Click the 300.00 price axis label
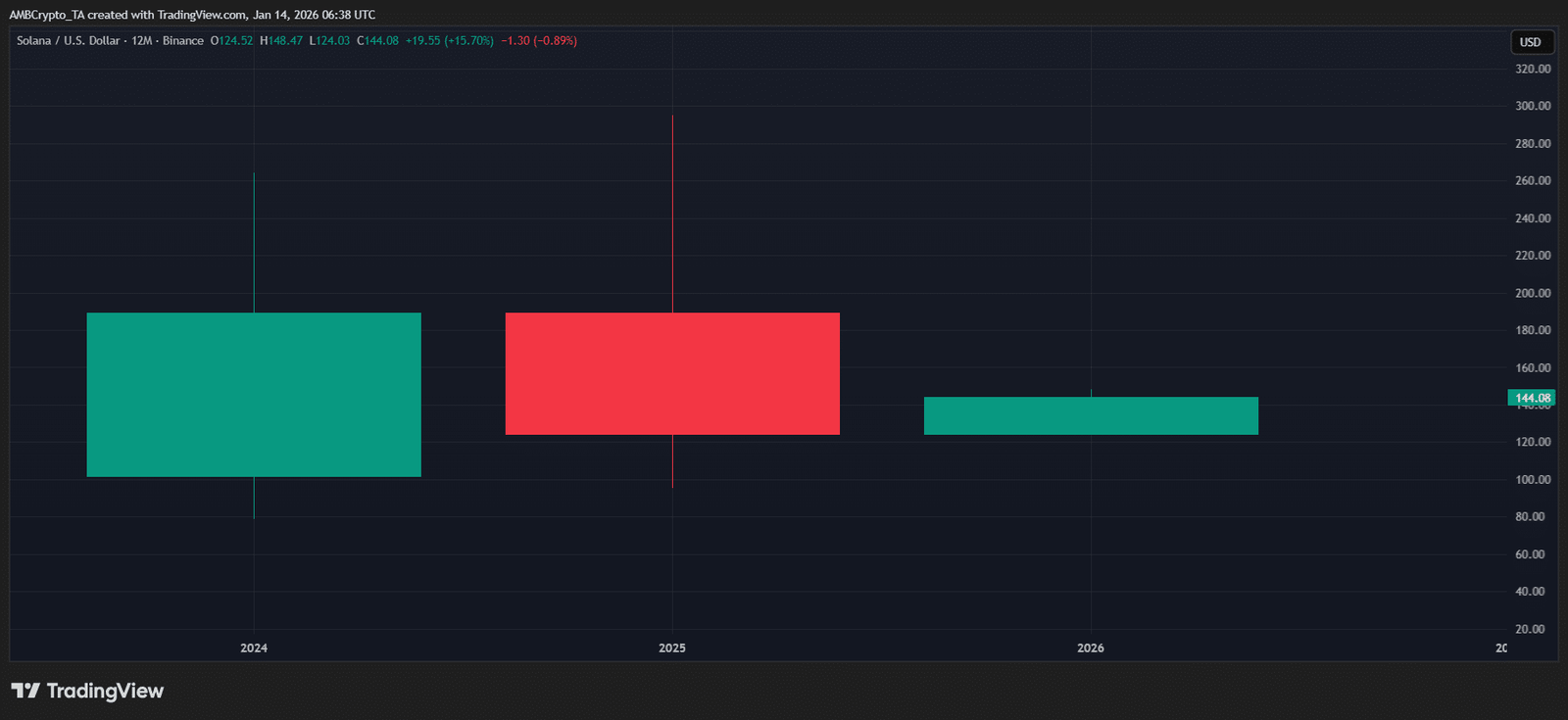 (x=1533, y=106)
